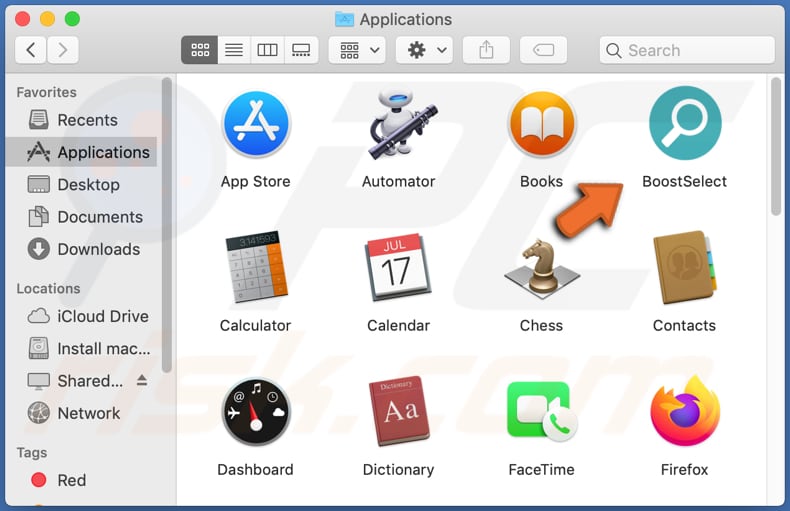Viewport: 790px width, 511px height.
Task: Open Network in the sidebar
Action: point(81,413)
